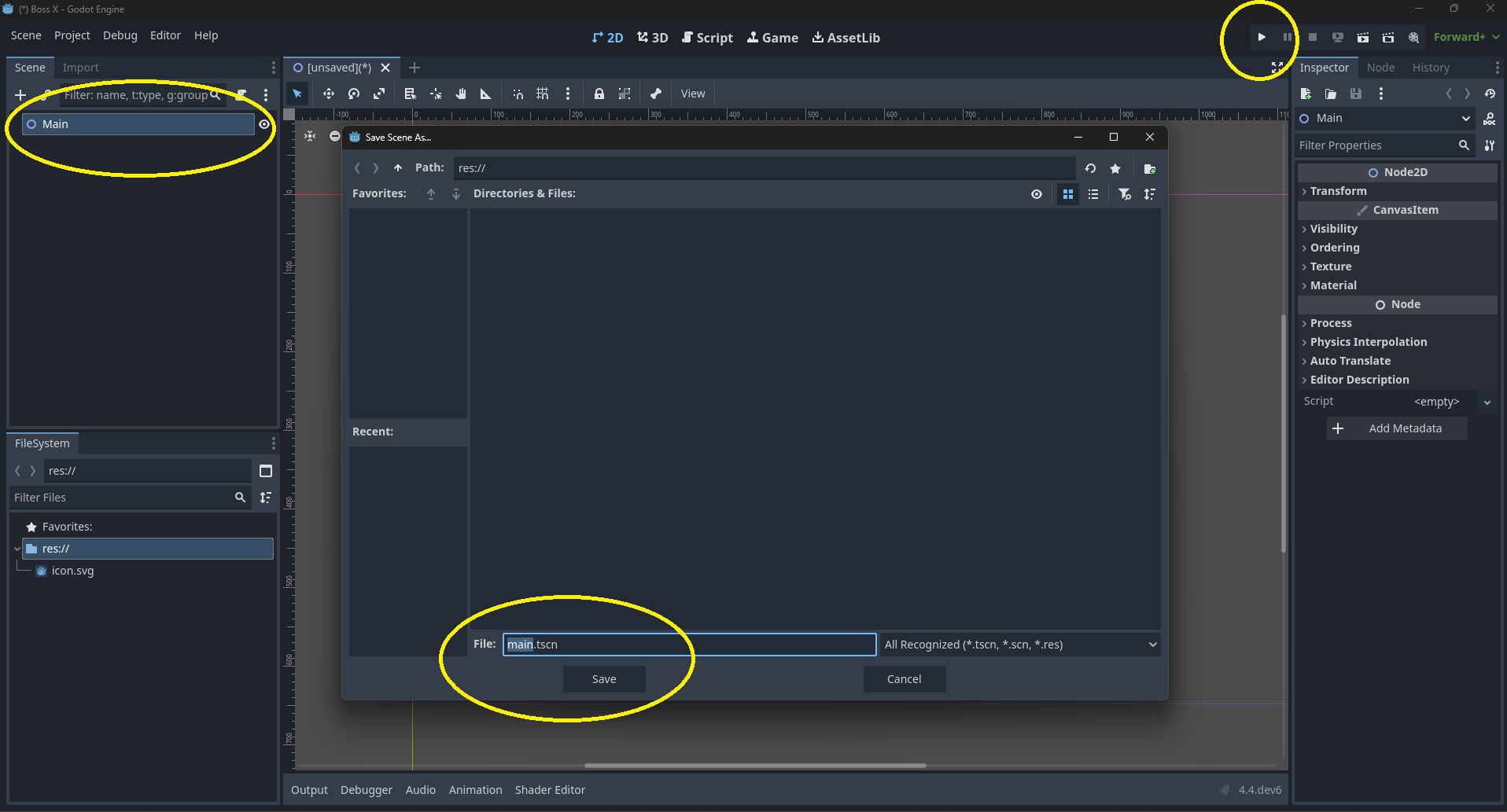Viewport: 1507px width, 812px height.
Task: Select the Main node in the scene tree
Action: 138,124
